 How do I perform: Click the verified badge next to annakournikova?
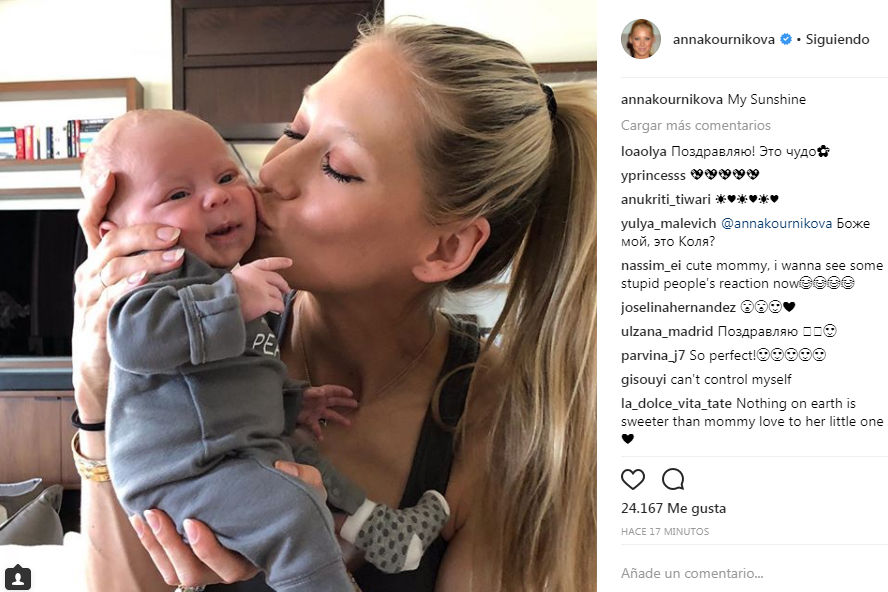point(785,39)
